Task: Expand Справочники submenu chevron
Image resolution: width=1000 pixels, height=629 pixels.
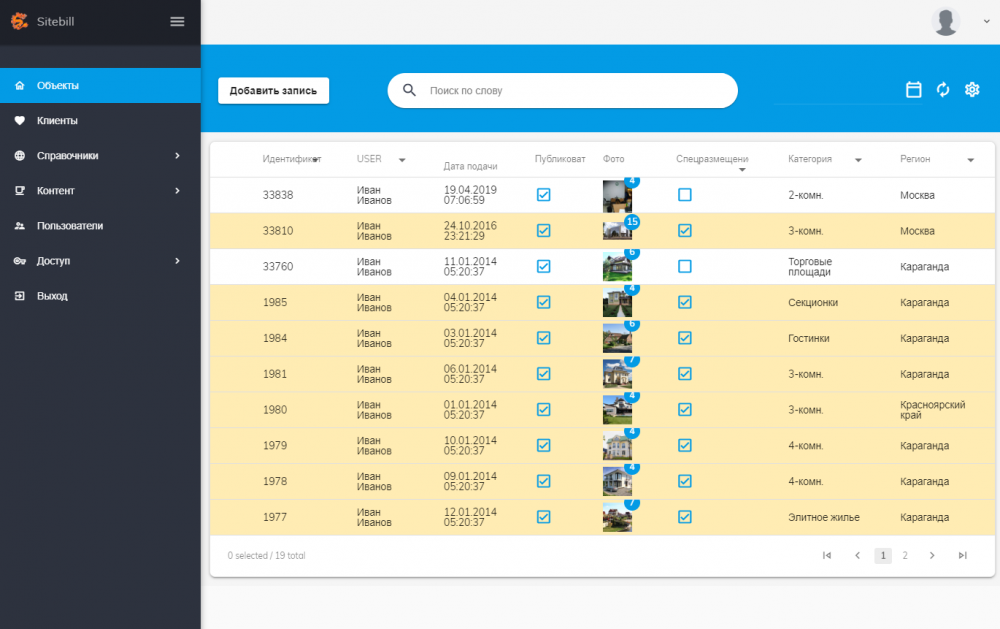Action: (177, 156)
